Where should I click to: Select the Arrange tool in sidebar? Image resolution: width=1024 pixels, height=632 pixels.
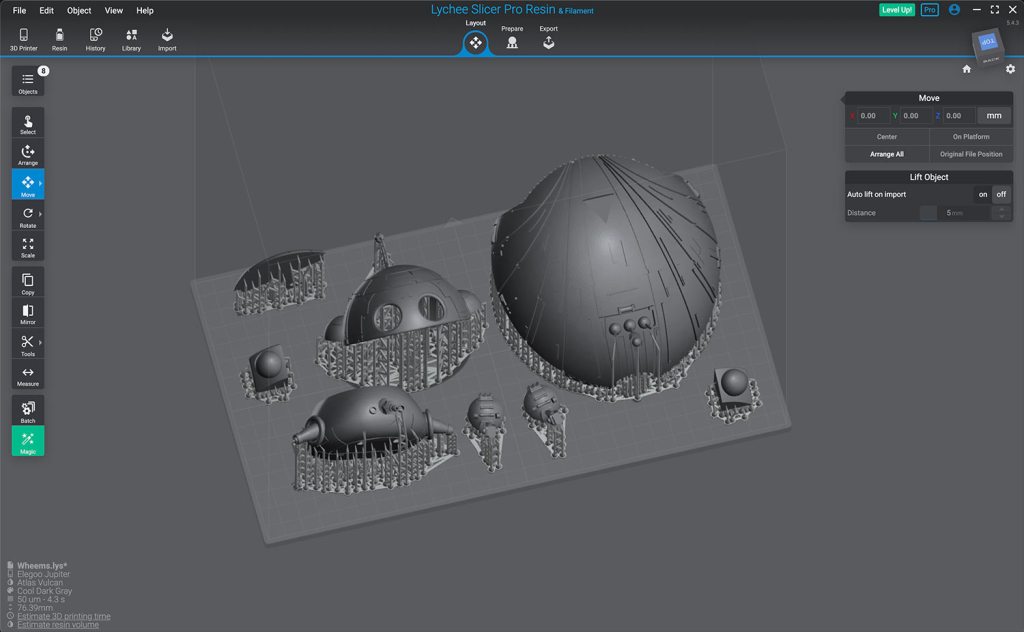pyautogui.click(x=28, y=154)
